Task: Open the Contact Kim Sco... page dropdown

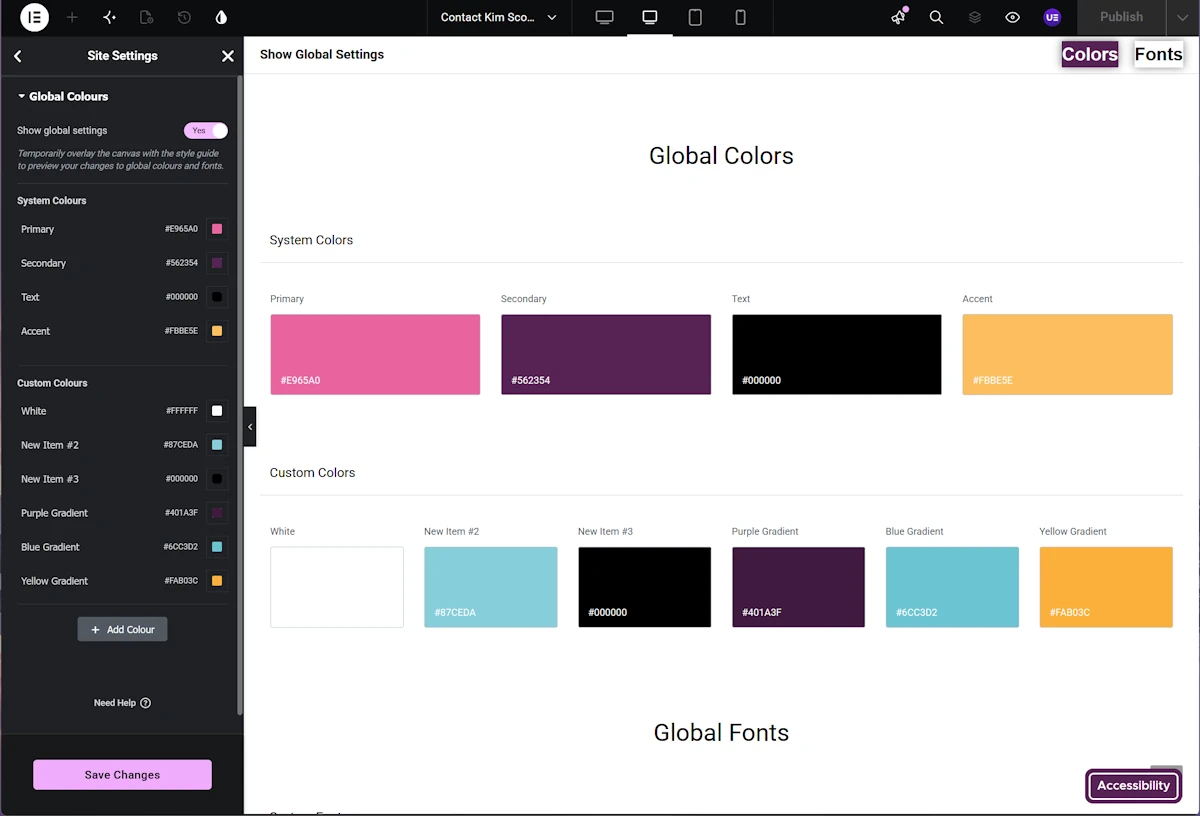Action: coord(498,17)
